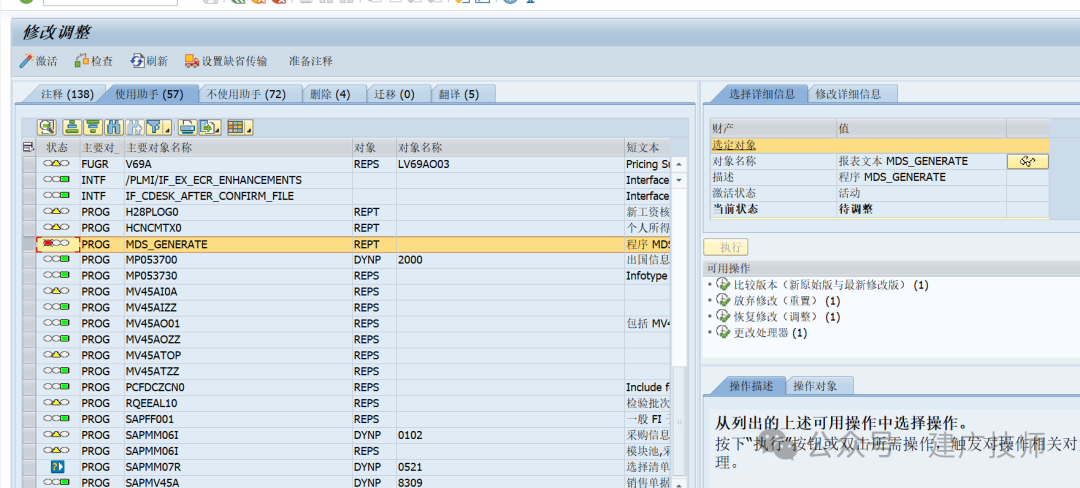This screenshot has height=488, width=1080.
Task: Click value 报表文本 MDS_GENERATE
Action: [903, 161]
